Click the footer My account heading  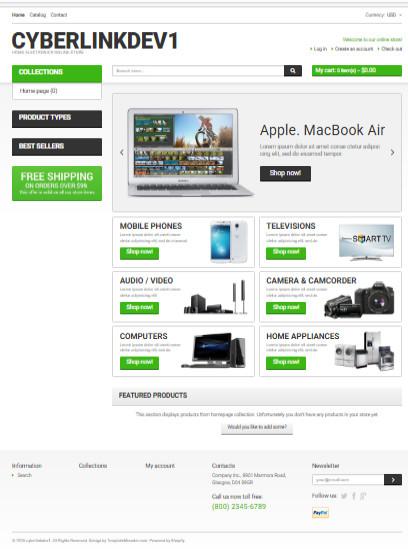click(x=160, y=466)
